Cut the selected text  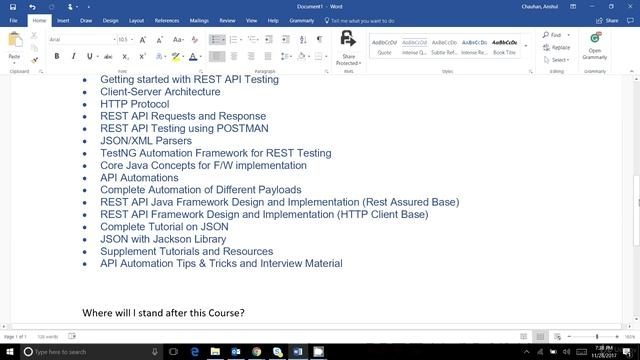click(x=34, y=36)
